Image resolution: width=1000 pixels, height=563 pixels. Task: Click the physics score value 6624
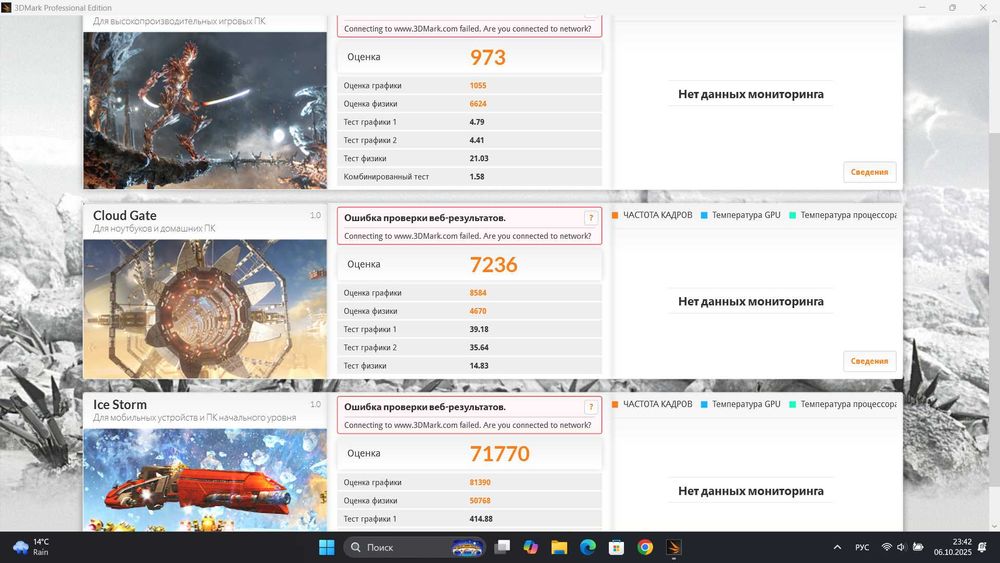[x=478, y=104]
